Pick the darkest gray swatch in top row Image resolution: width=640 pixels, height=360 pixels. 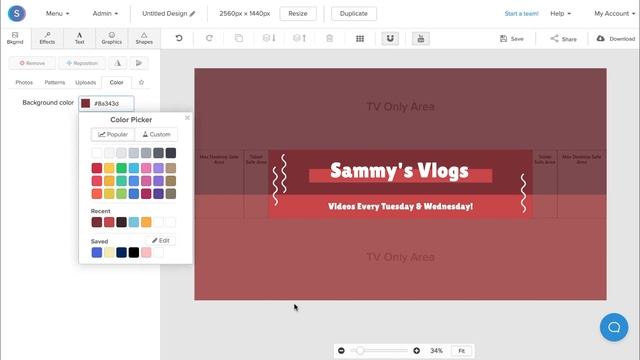pyautogui.click(x=171, y=153)
